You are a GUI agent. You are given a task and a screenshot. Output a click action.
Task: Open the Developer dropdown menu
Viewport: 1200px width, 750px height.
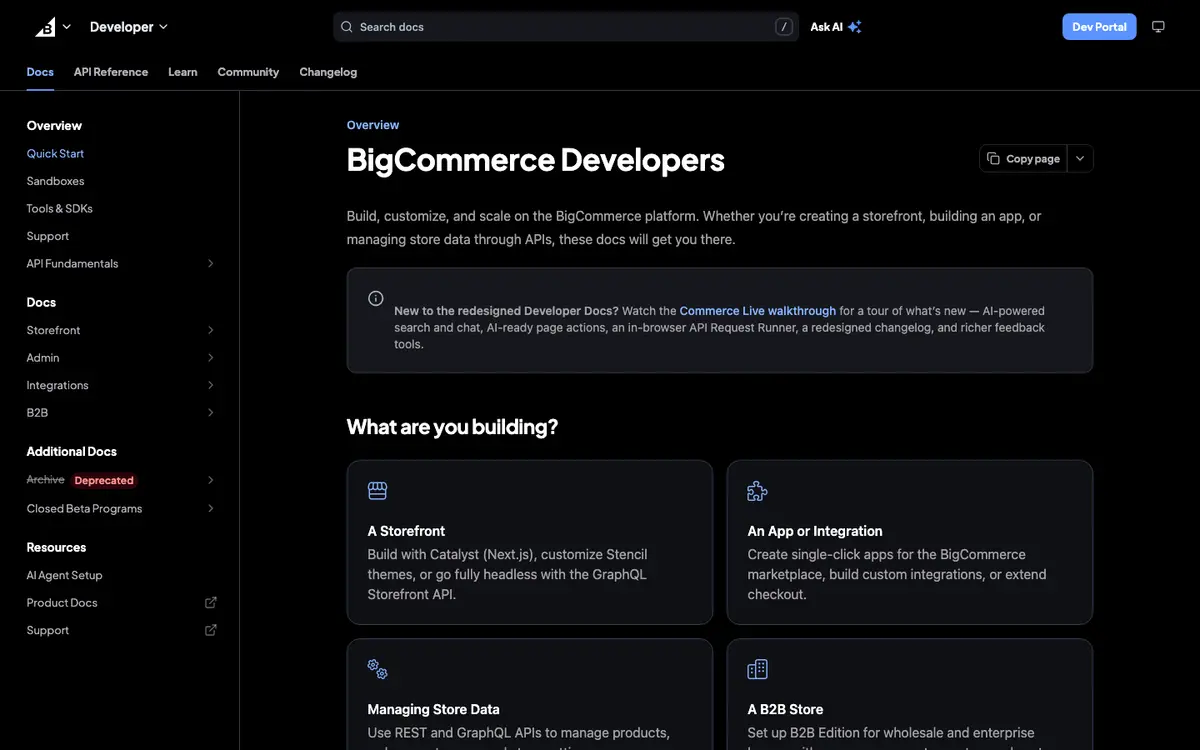[x=129, y=27]
